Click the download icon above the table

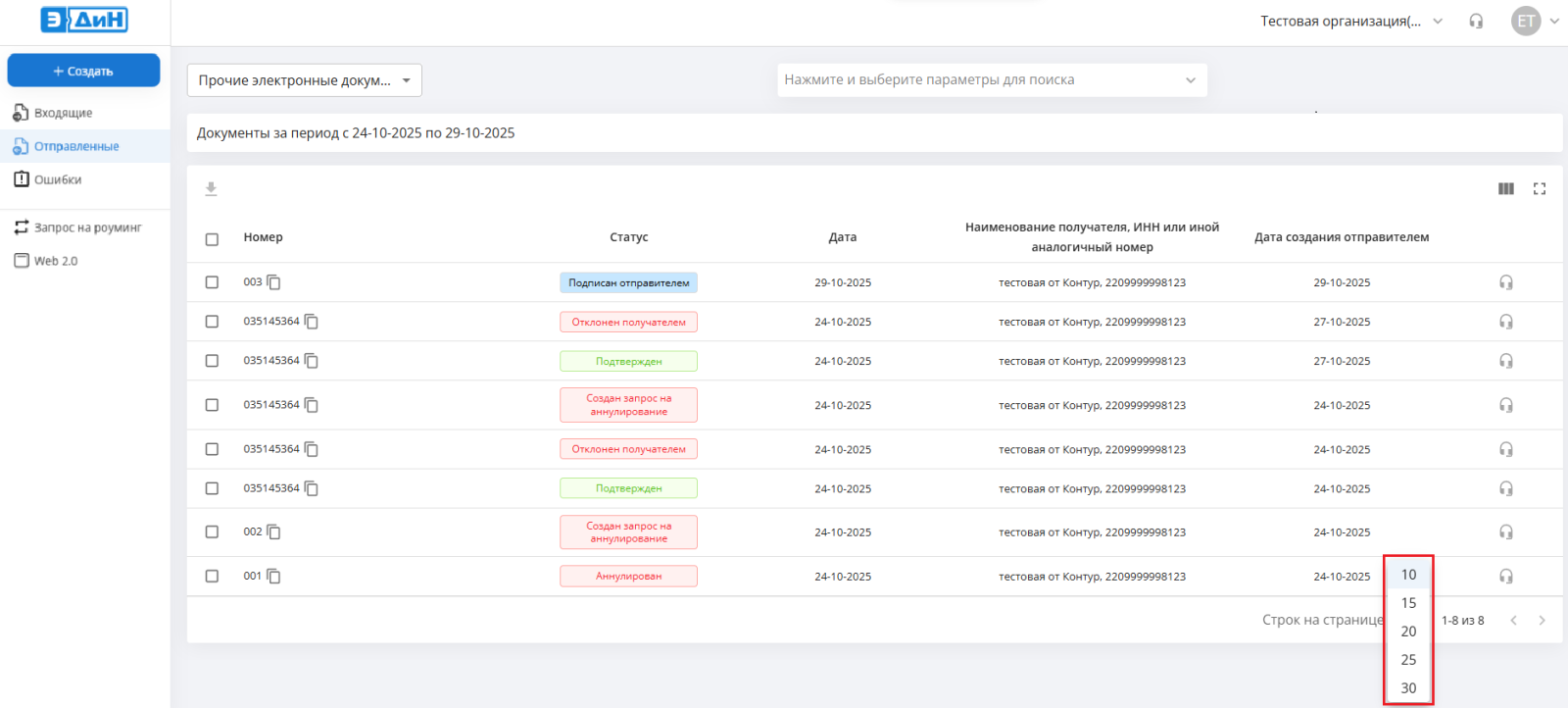coord(211,189)
